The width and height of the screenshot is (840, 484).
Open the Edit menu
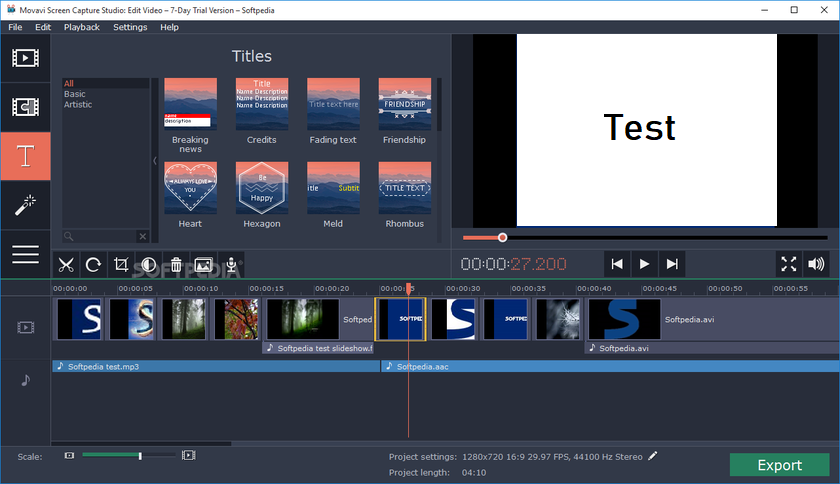click(x=43, y=27)
